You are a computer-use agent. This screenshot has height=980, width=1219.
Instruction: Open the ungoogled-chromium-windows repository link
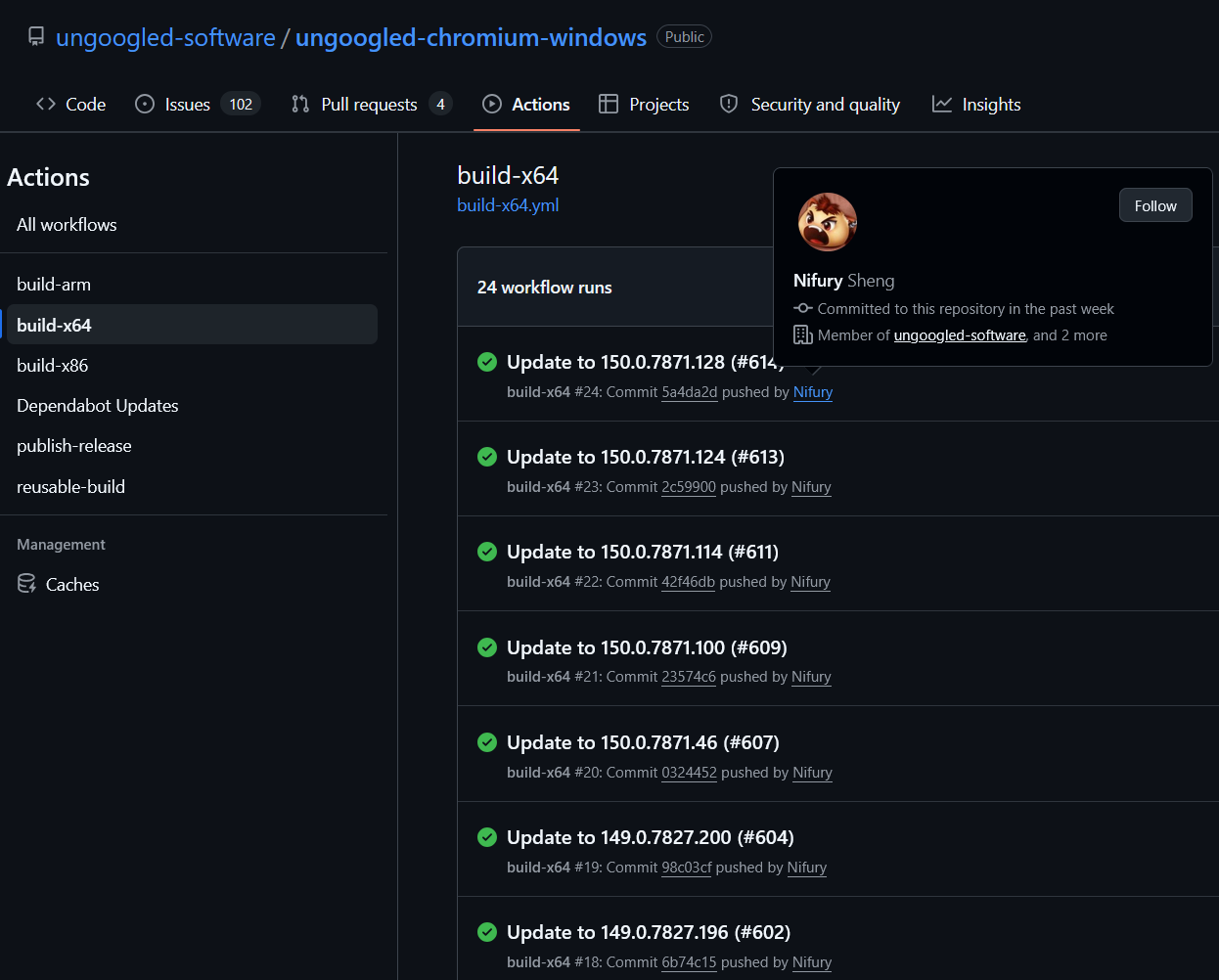click(x=471, y=37)
